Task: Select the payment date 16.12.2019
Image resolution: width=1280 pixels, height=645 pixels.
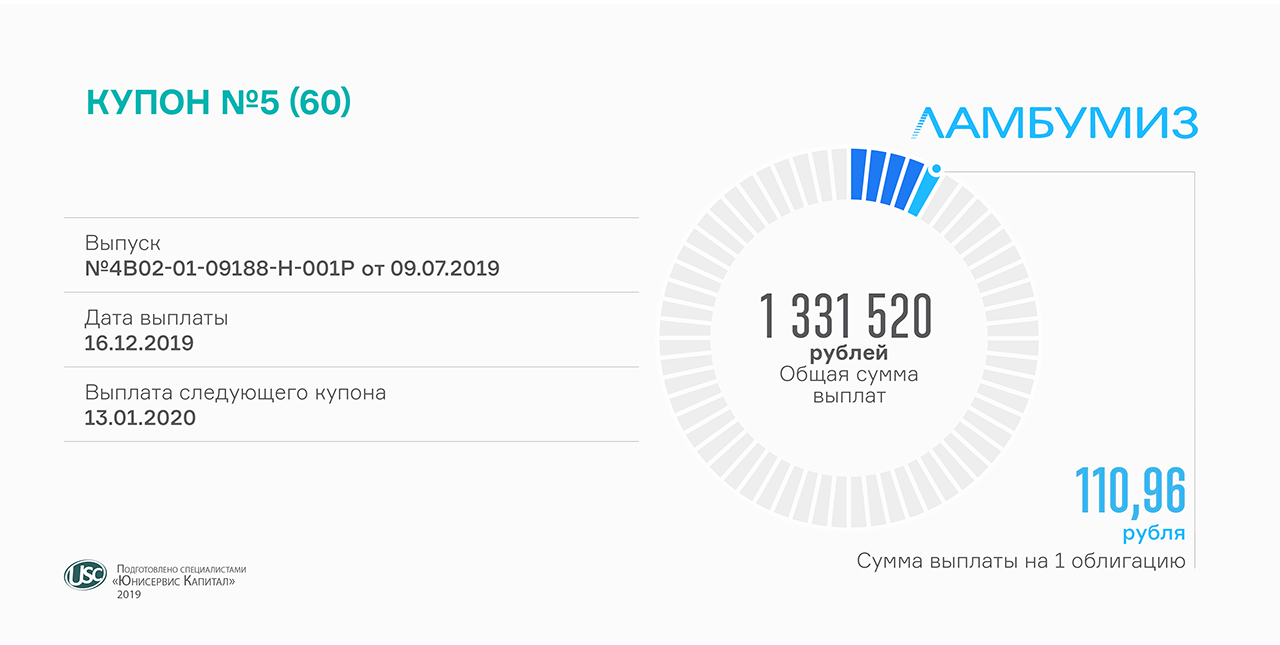Action: (139, 343)
